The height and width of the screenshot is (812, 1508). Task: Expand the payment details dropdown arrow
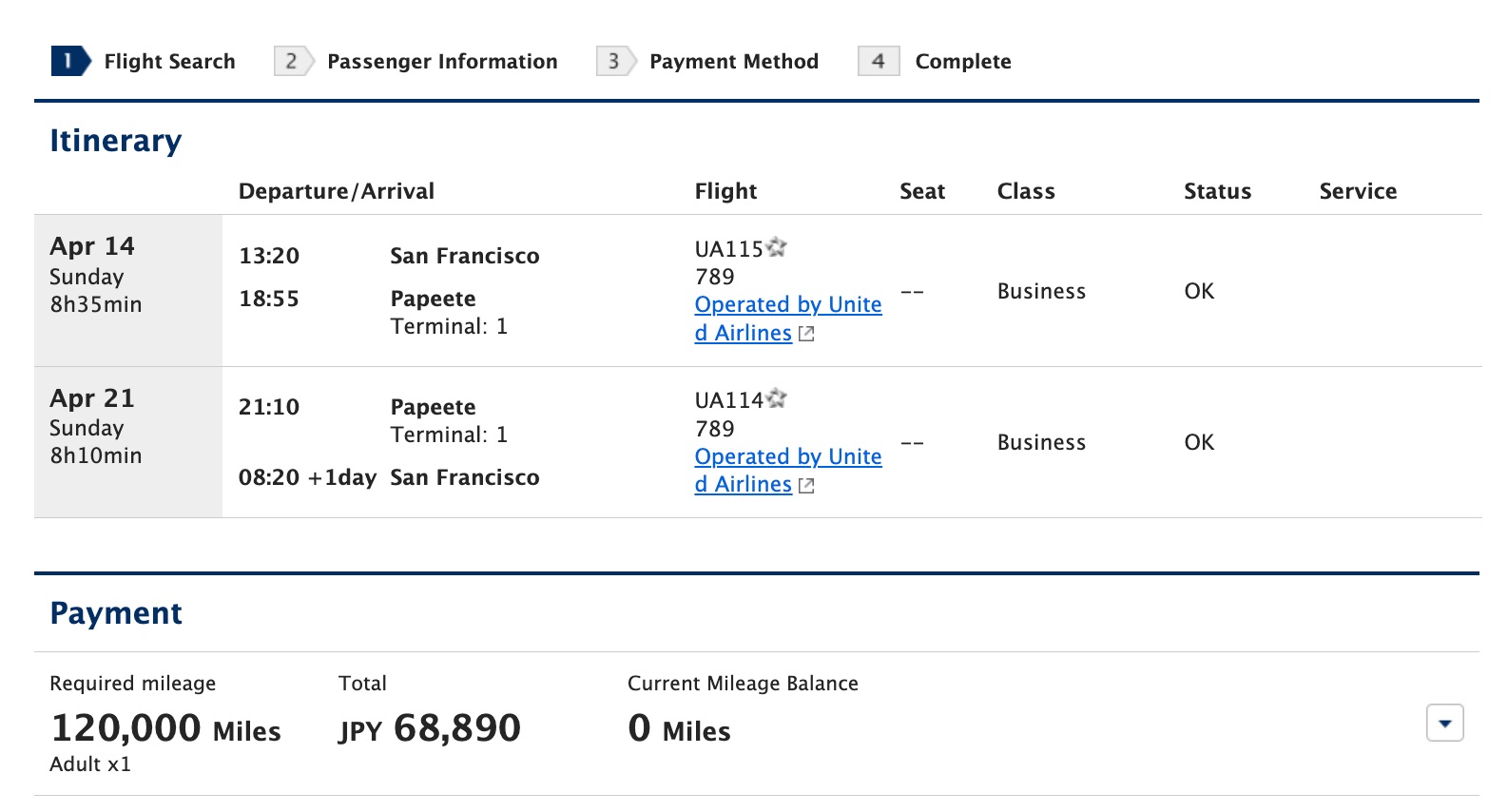tap(1444, 724)
